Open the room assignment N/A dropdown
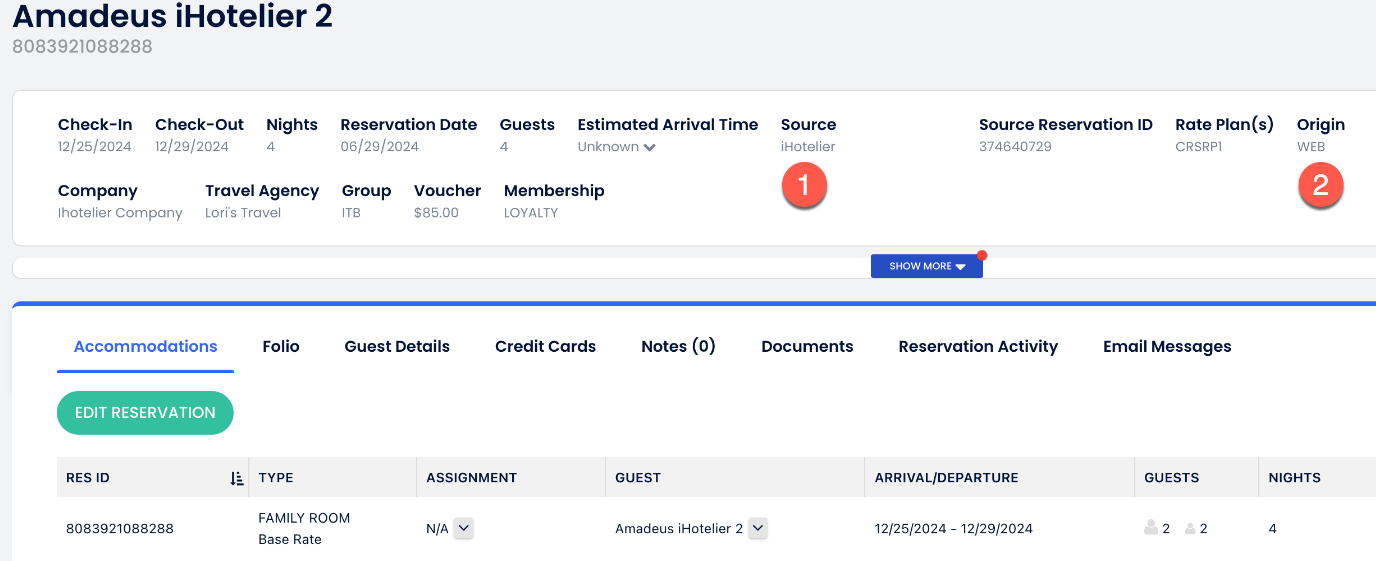 pyautogui.click(x=464, y=528)
